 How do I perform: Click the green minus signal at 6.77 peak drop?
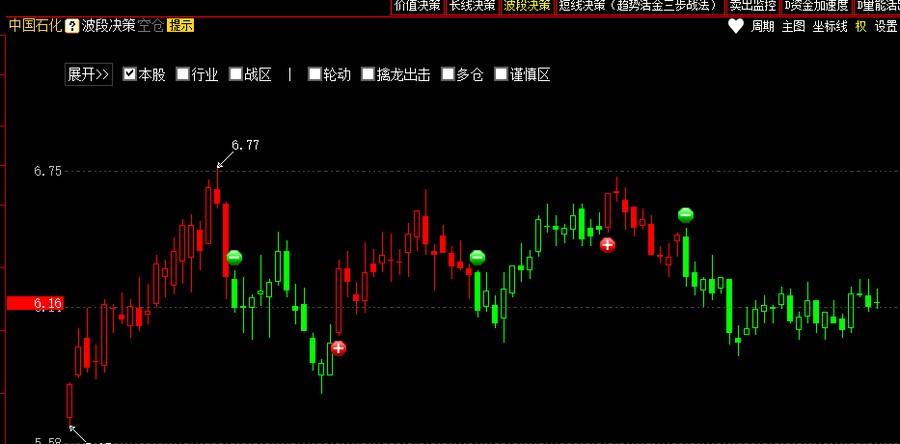[234, 257]
